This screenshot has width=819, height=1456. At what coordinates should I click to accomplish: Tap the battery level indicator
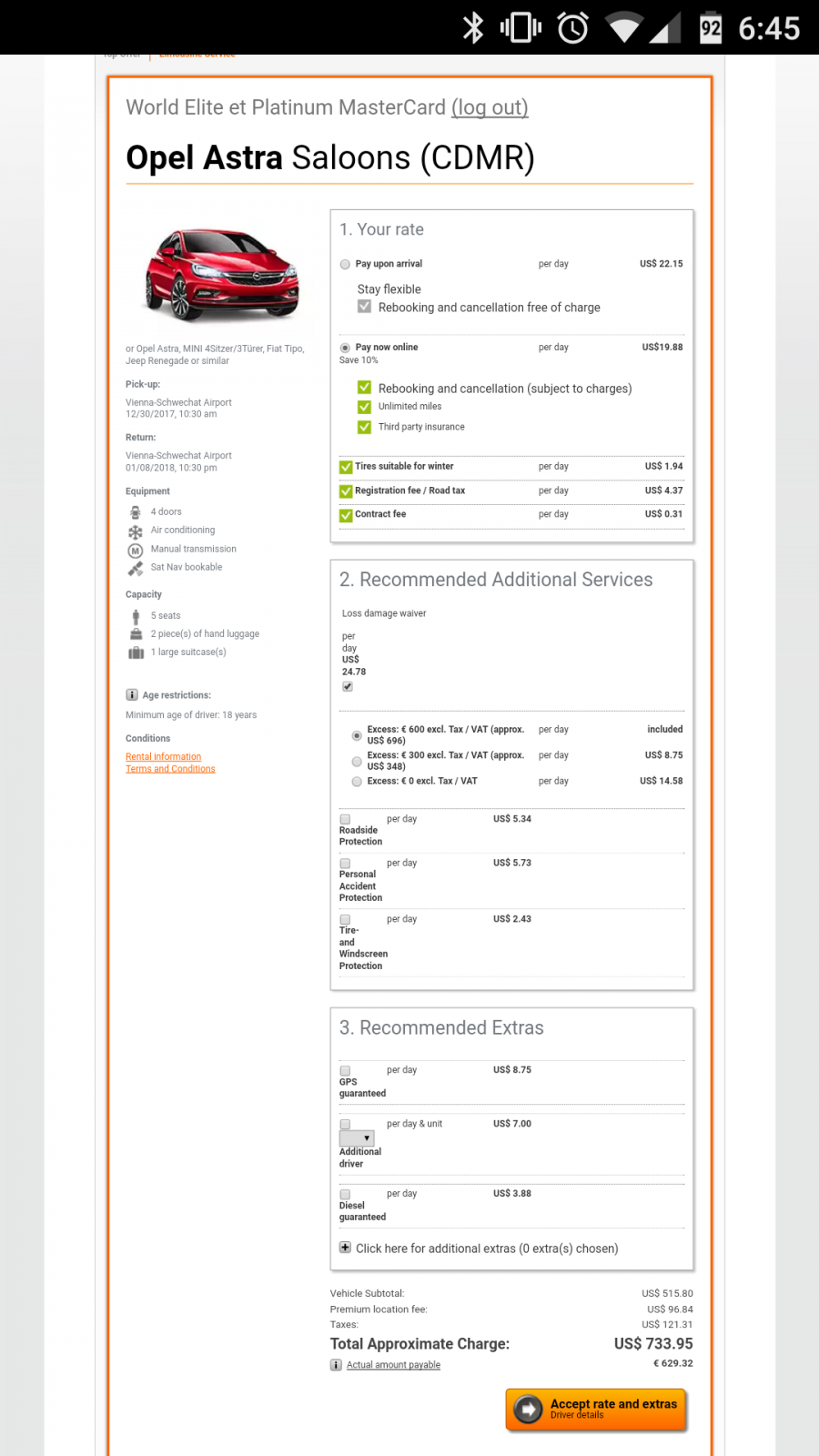tap(711, 28)
